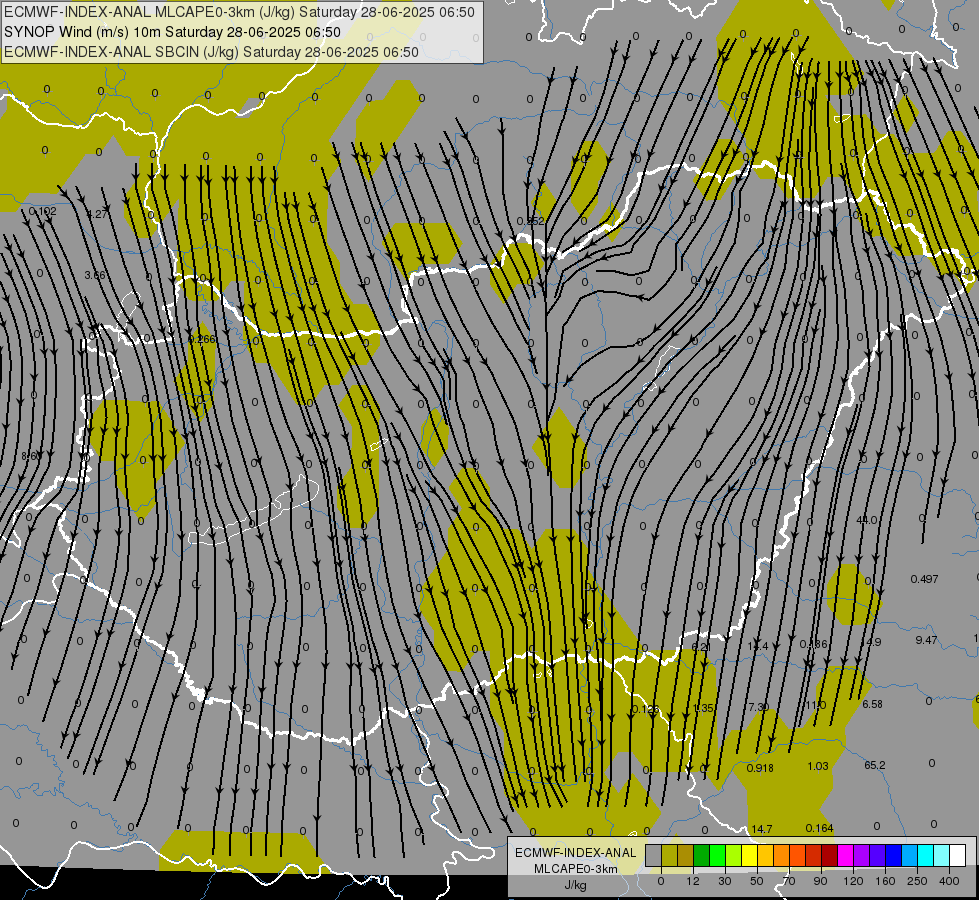Pick the dark red legend swatch

coord(830,855)
